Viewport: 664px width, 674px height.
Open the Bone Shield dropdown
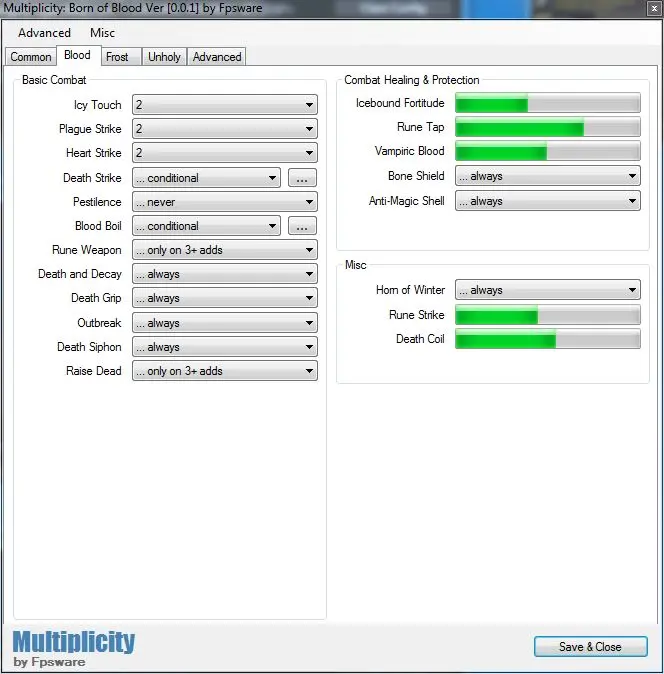coord(548,176)
